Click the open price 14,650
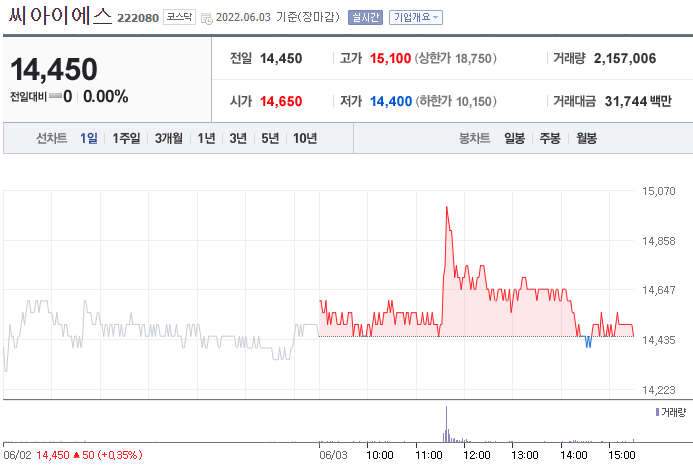Viewport: 693px width, 470px height. 281,101
